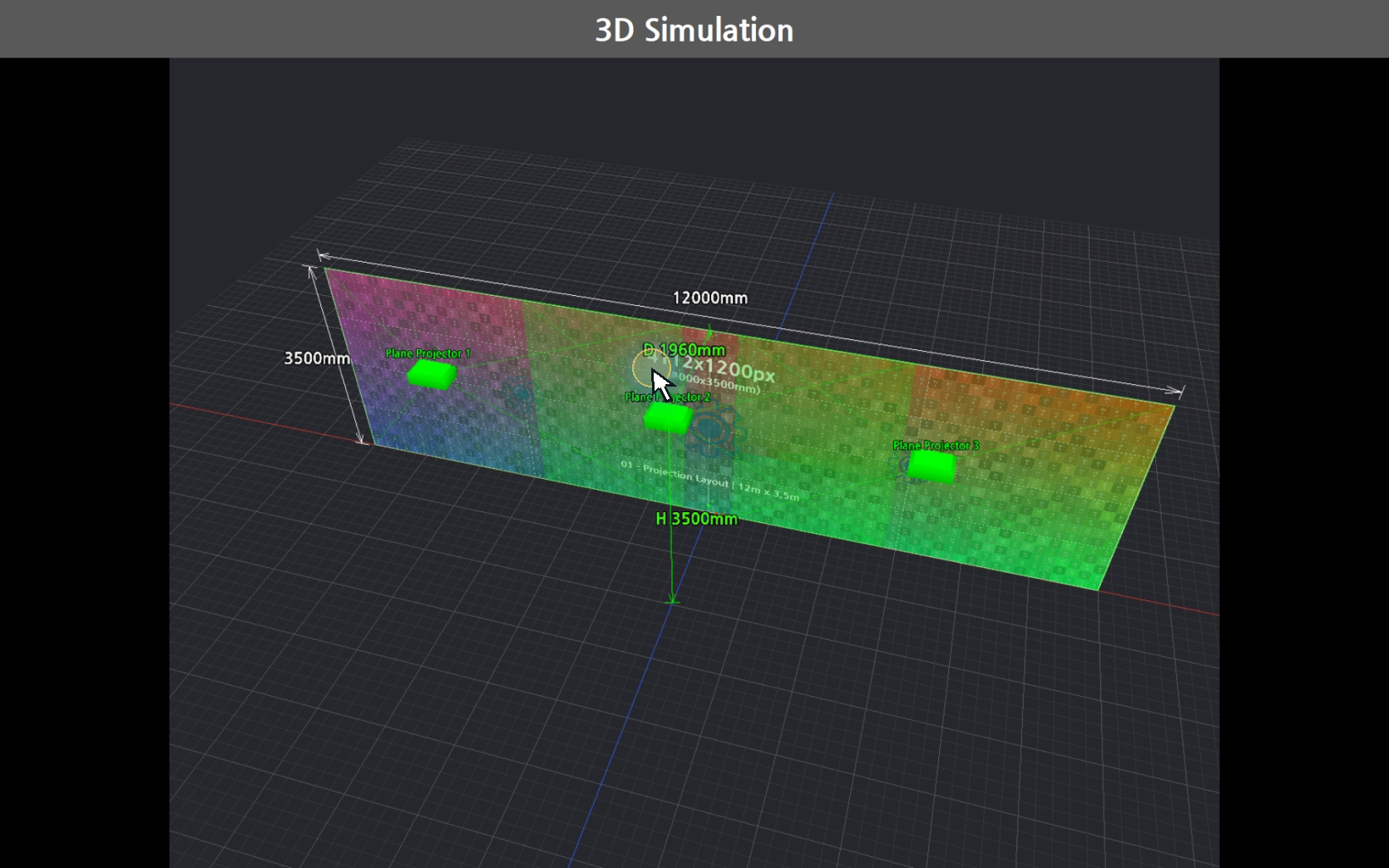Select the green Plane Projector 3 box

(932, 466)
